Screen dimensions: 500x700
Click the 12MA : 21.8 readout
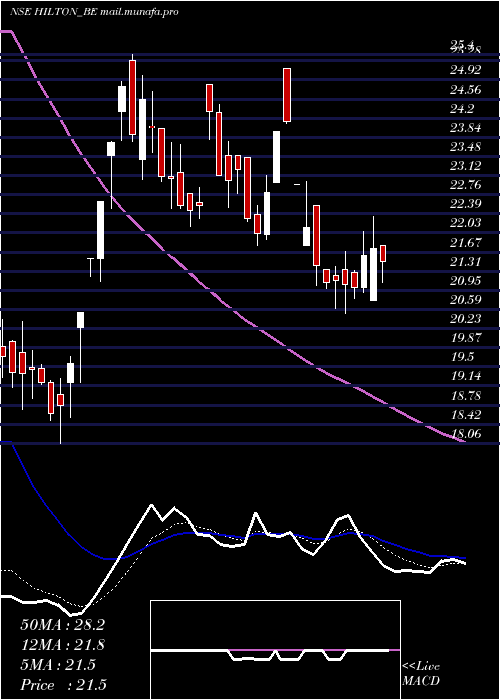click(x=62, y=645)
